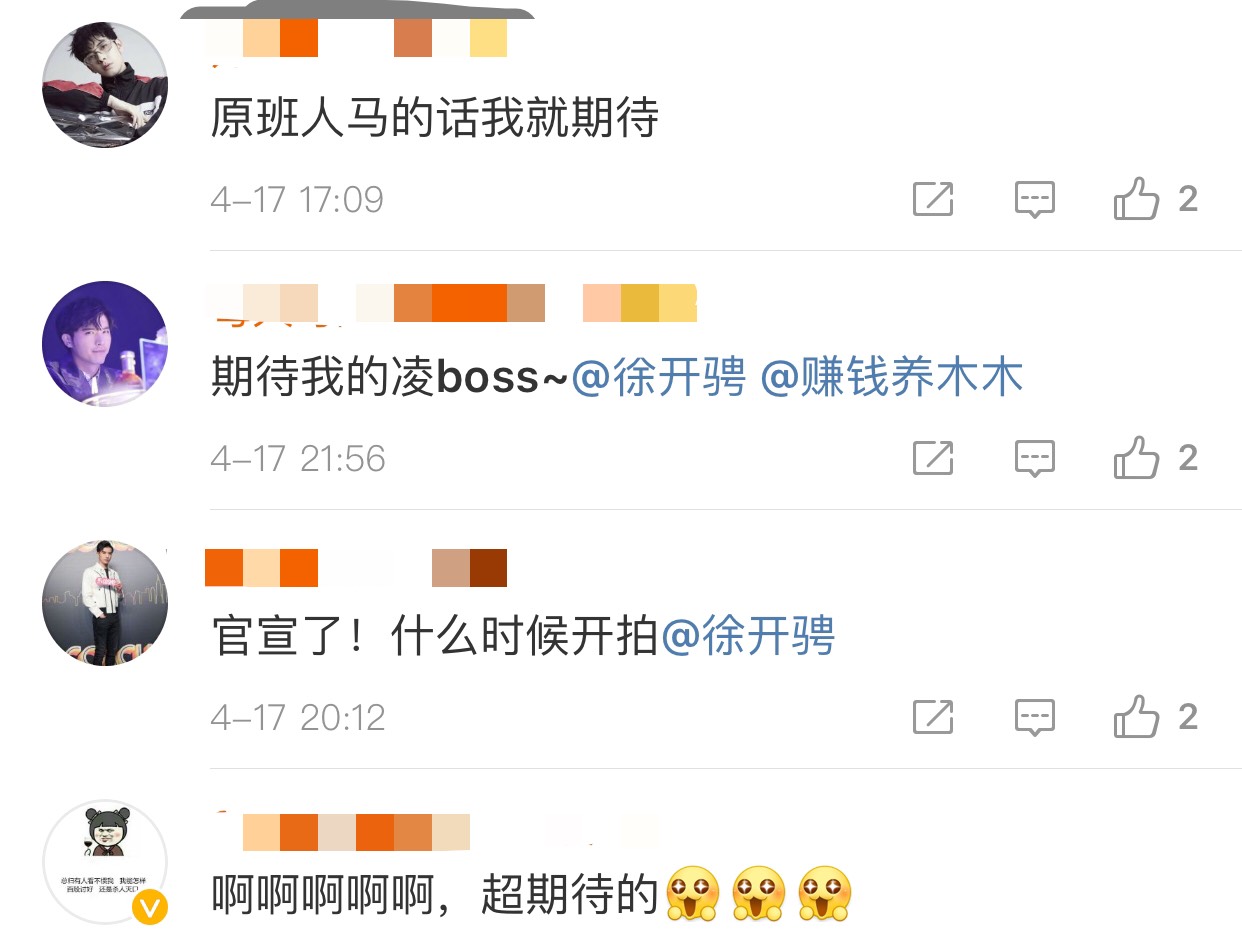
Task: View the purple-lit avatar of second commenter
Action: 105,344
